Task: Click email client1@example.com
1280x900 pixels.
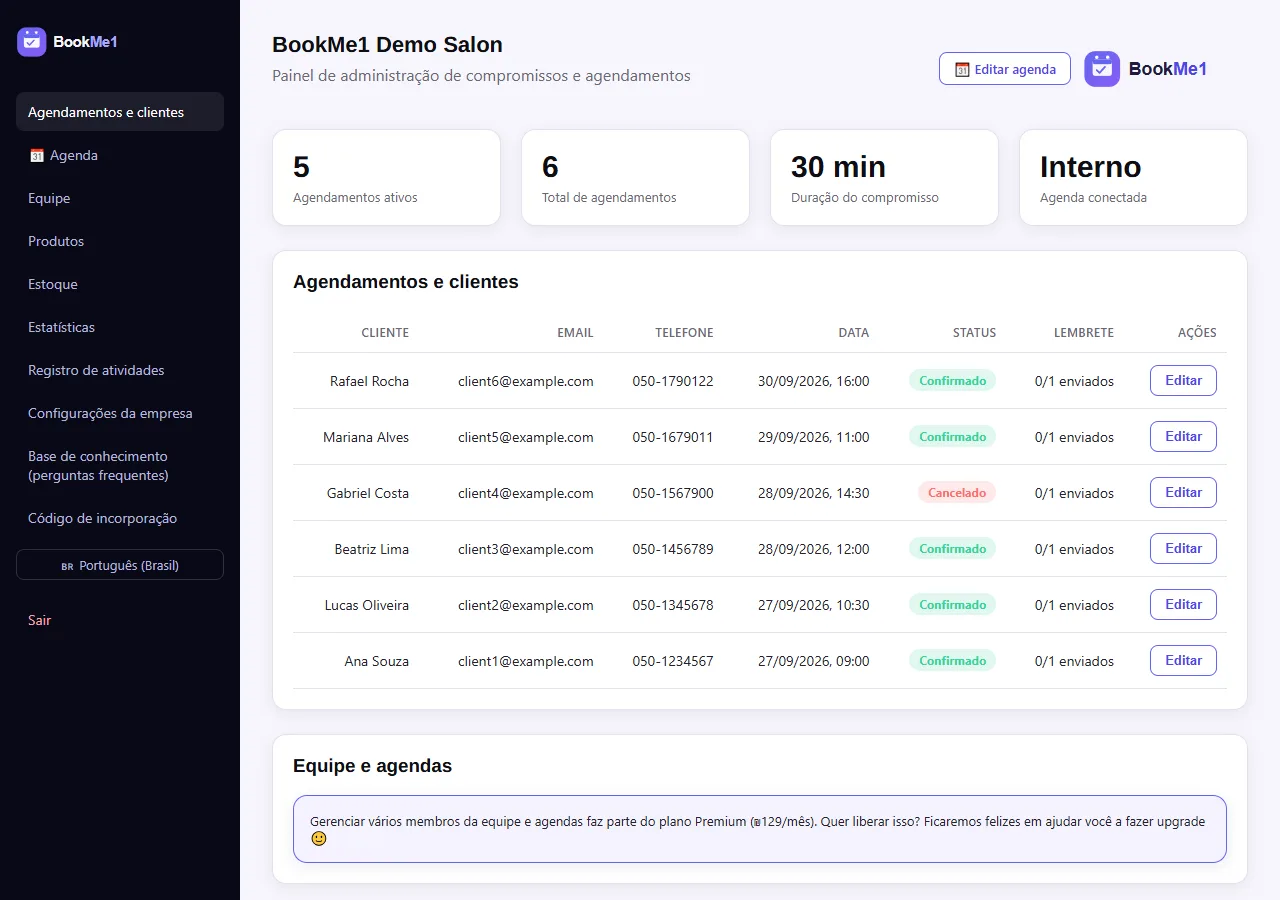Action: point(526,661)
